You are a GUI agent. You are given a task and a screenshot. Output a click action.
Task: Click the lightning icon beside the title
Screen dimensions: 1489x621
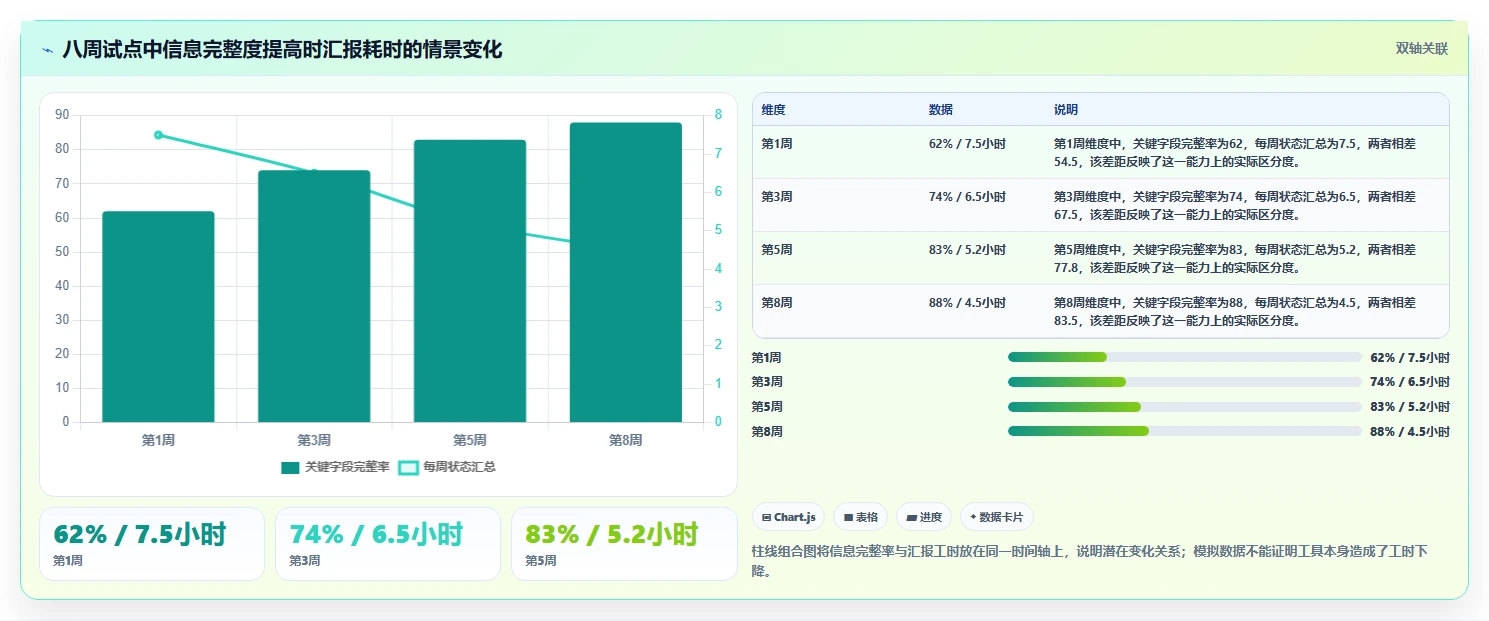point(48,50)
